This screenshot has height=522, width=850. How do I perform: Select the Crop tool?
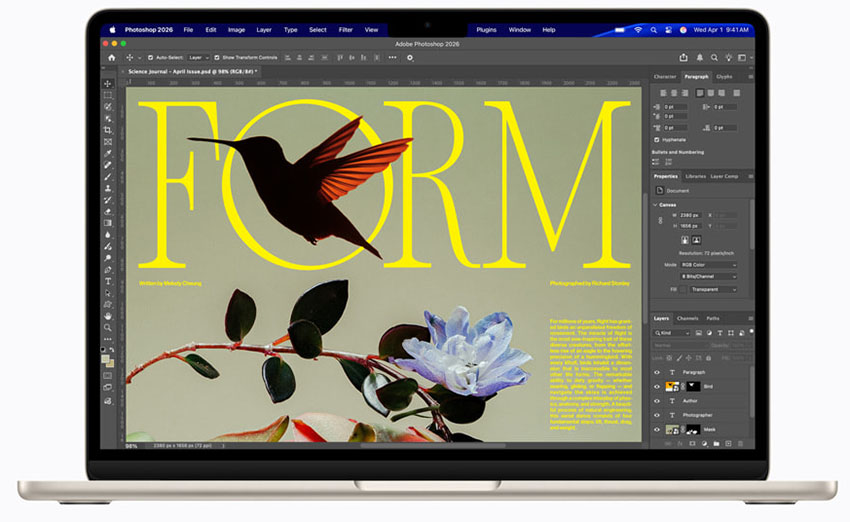coord(108,130)
